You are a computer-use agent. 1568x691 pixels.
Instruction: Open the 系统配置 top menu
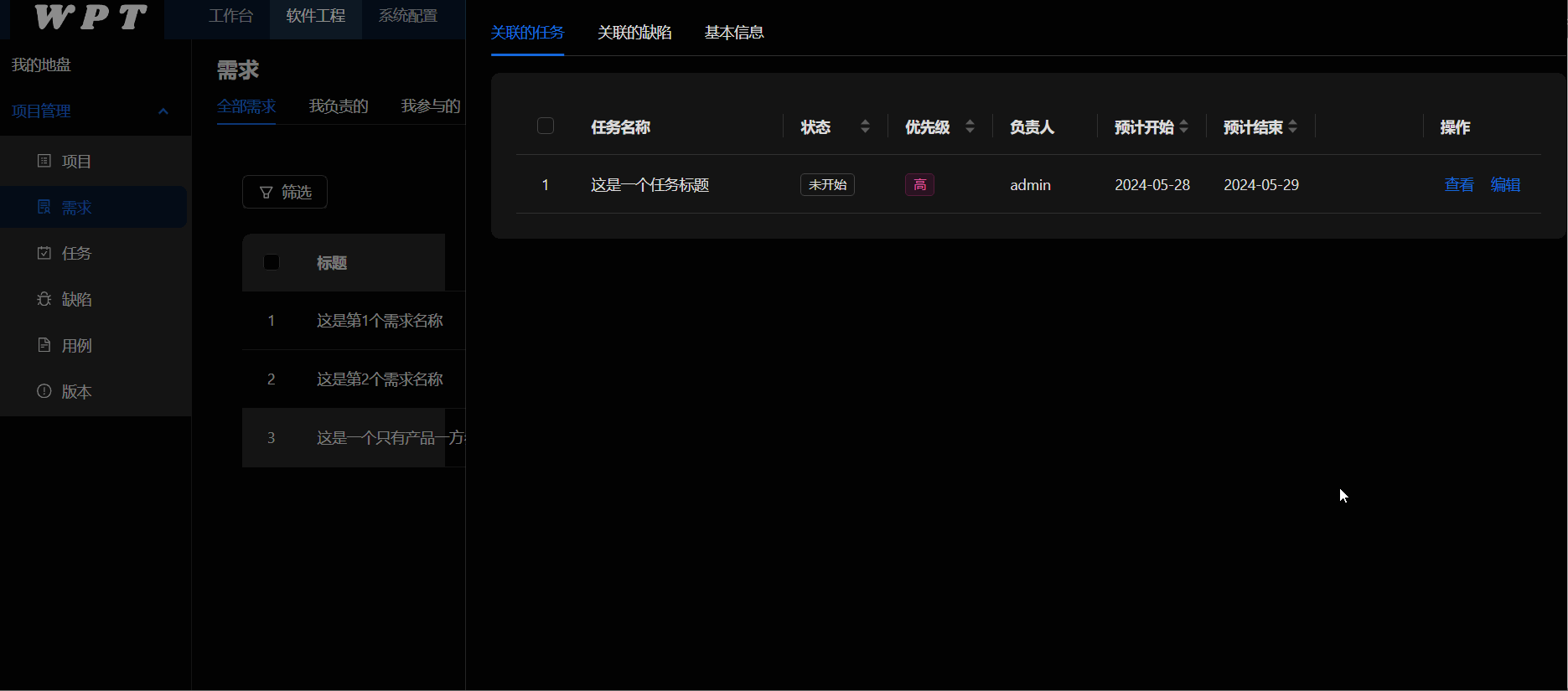pos(408,16)
